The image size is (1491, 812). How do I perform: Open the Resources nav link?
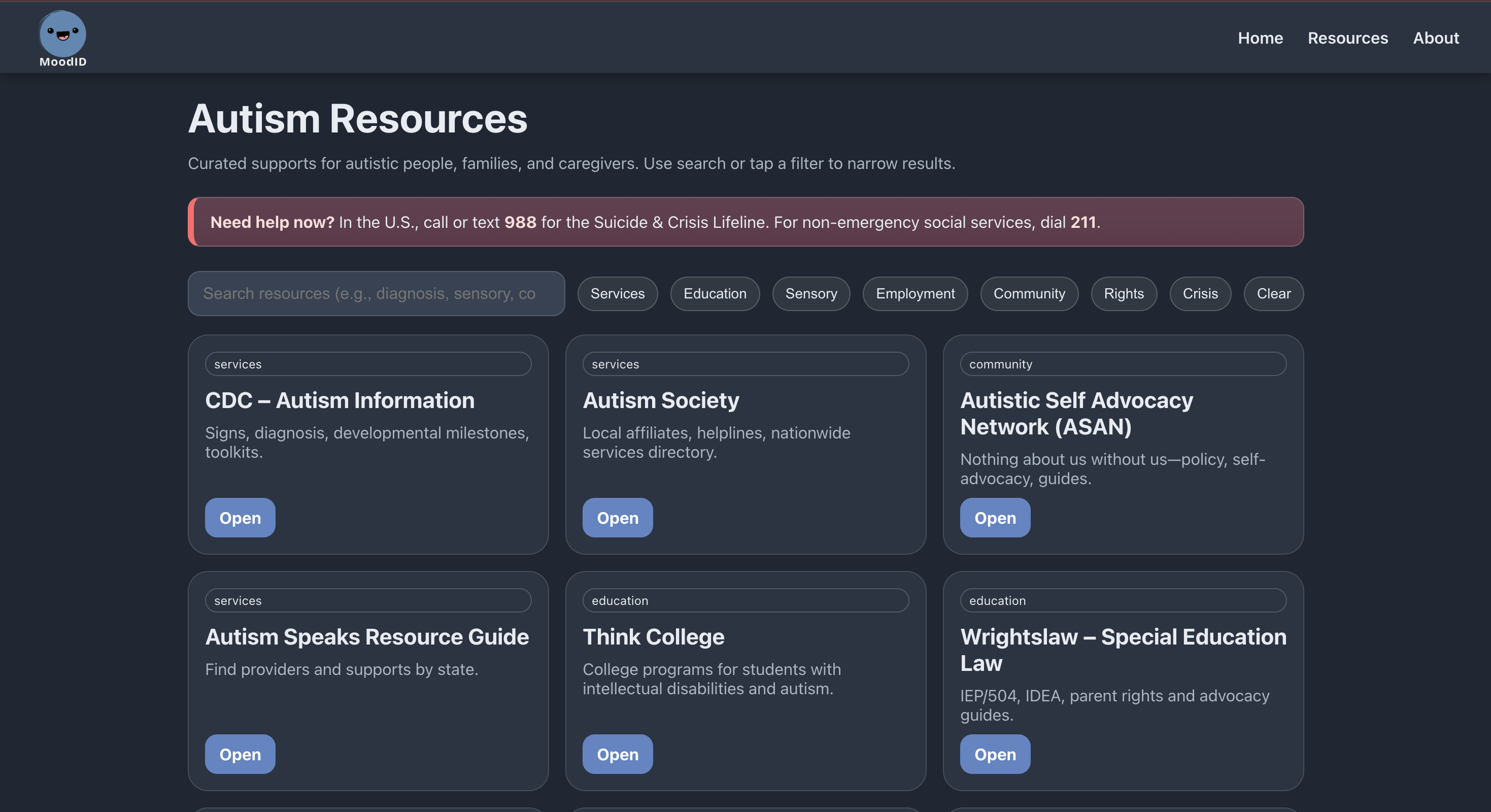pos(1347,38)
